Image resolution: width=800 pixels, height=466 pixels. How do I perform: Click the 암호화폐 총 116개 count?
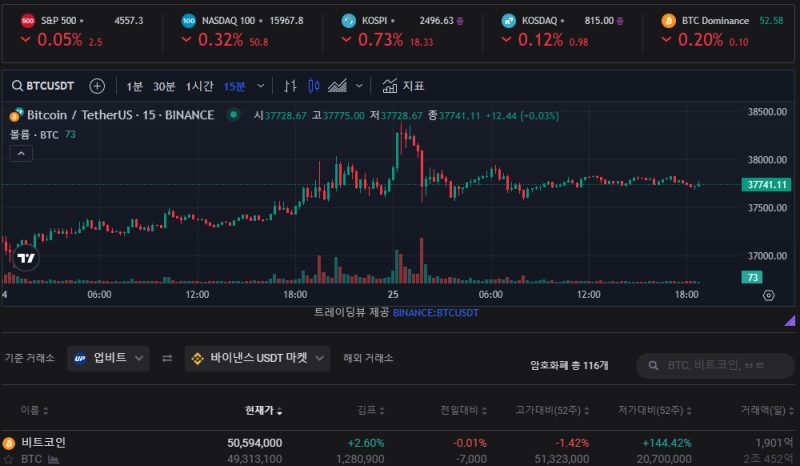point(569,365)
